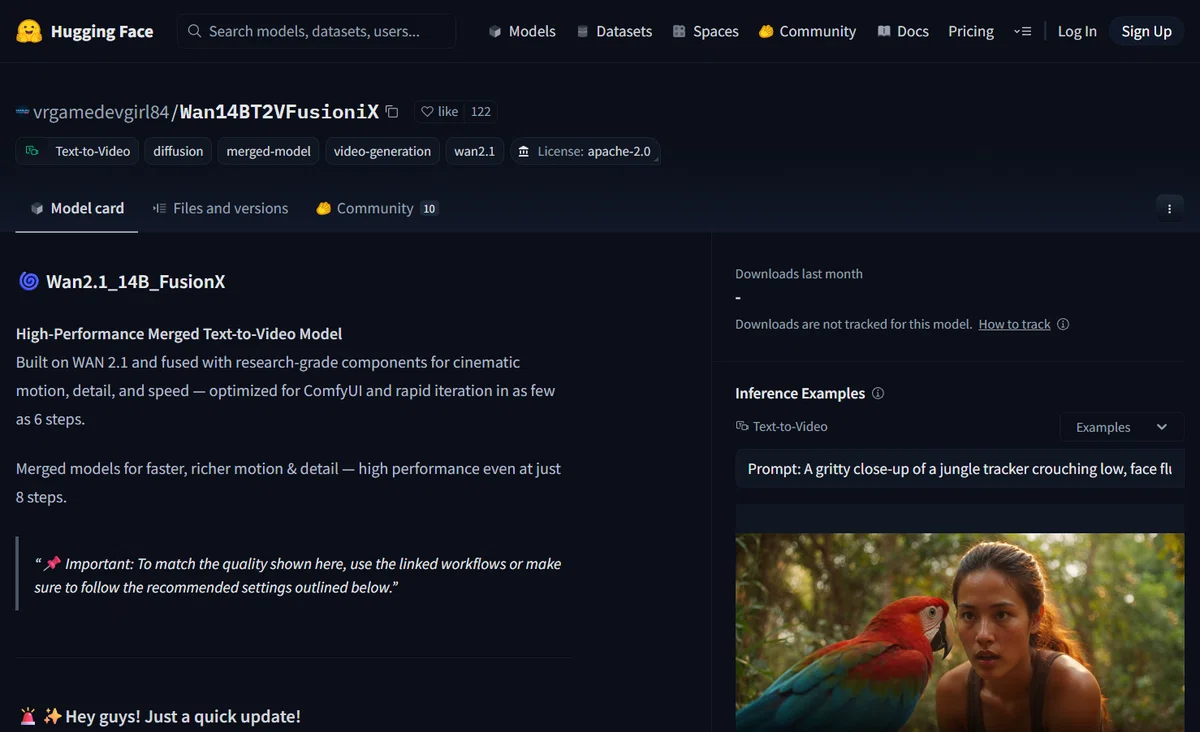This screenshot has width=1200, height=732.
Task: Select the wan2.1 tag
Action: (x=475, y=151)
